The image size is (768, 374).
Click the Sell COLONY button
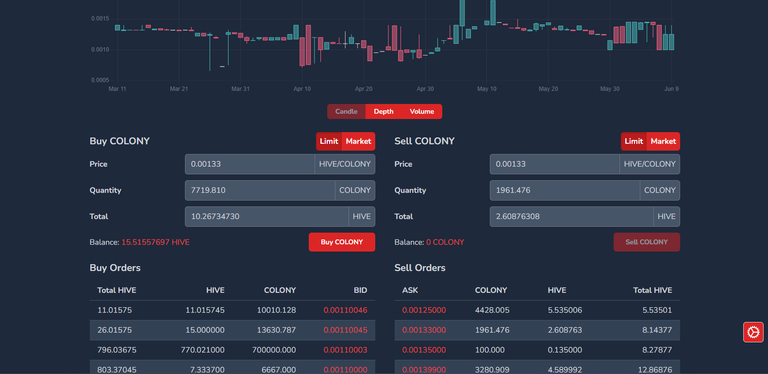click(647, 242)
